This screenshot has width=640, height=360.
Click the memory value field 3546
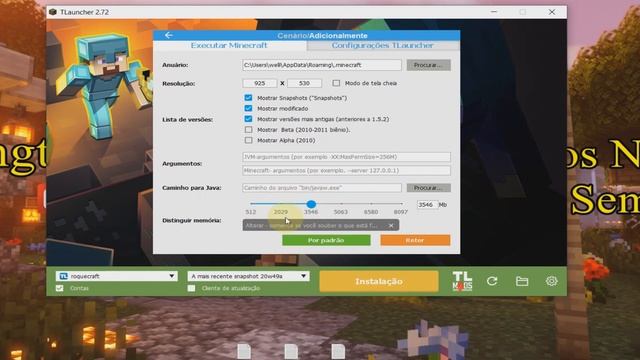(x=427, y=204)
